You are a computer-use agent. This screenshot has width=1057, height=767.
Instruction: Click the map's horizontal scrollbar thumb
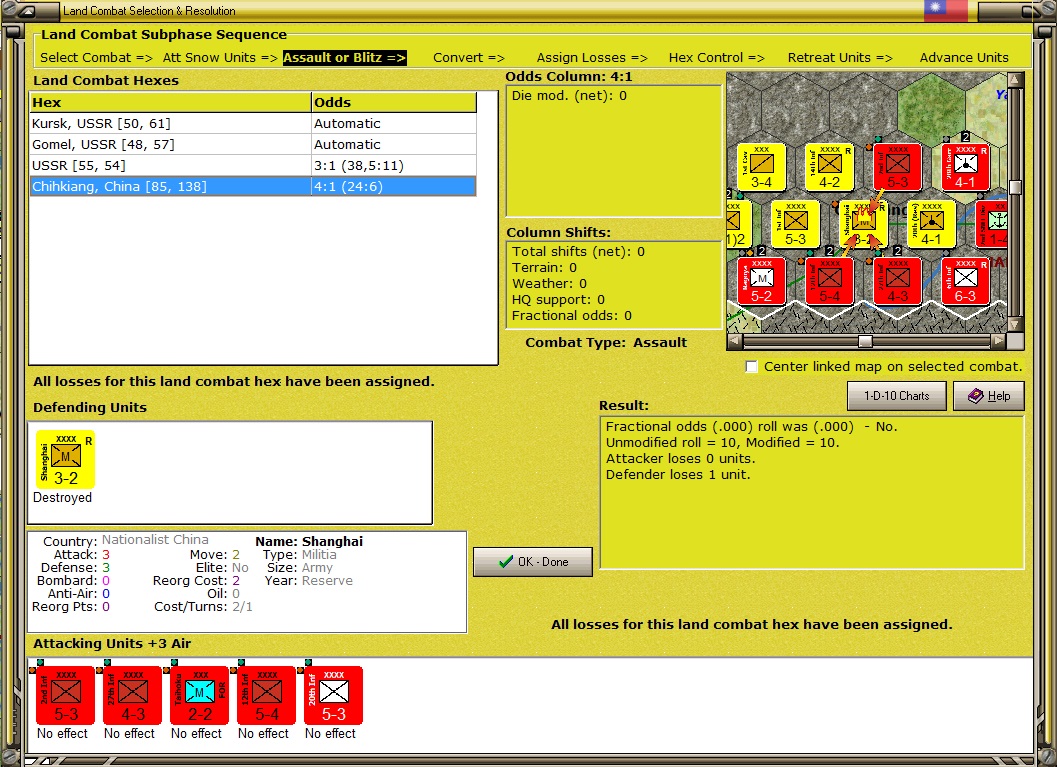[x=865, y=342]
